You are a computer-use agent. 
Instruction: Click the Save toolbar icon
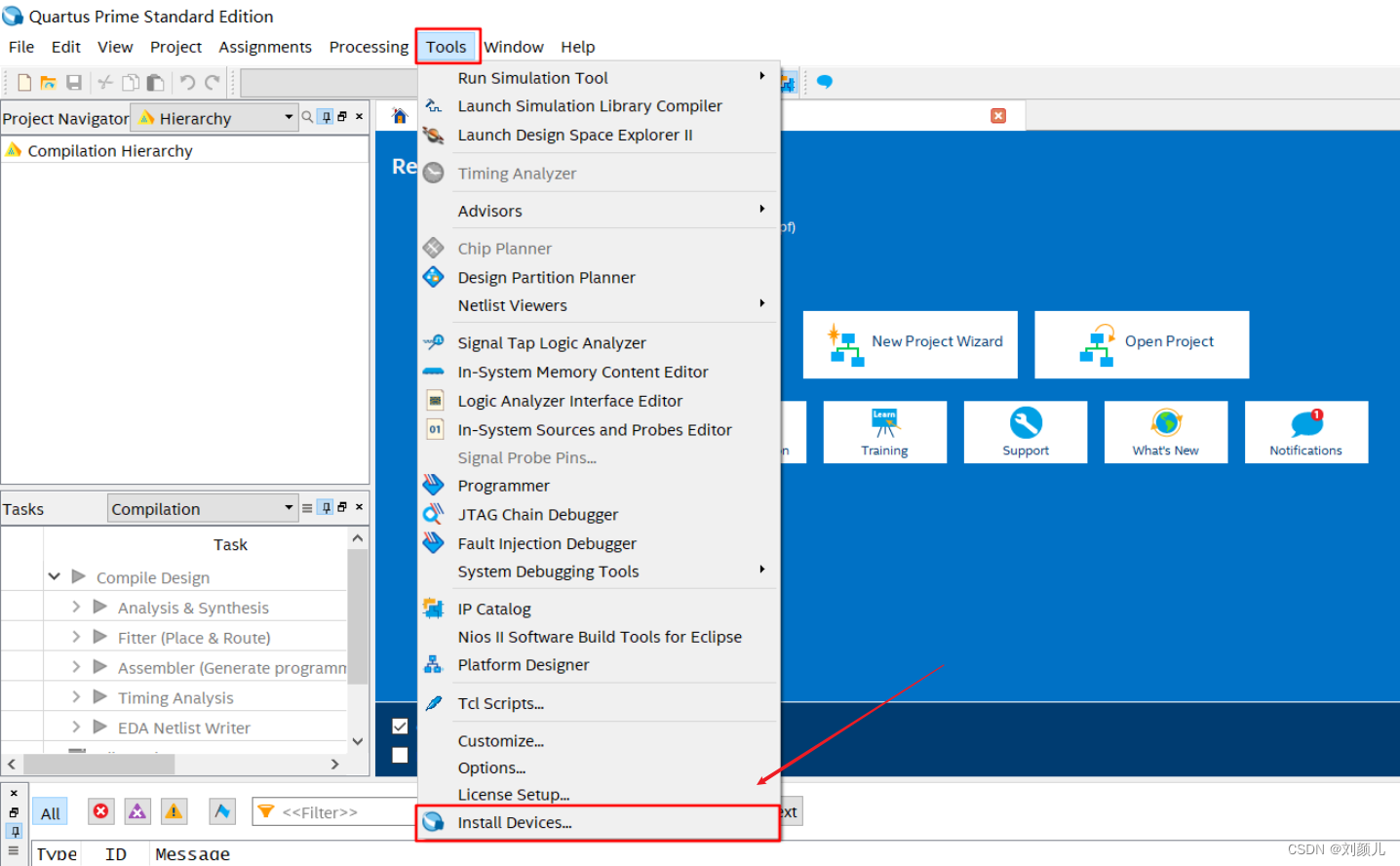[x=74, y=83]
